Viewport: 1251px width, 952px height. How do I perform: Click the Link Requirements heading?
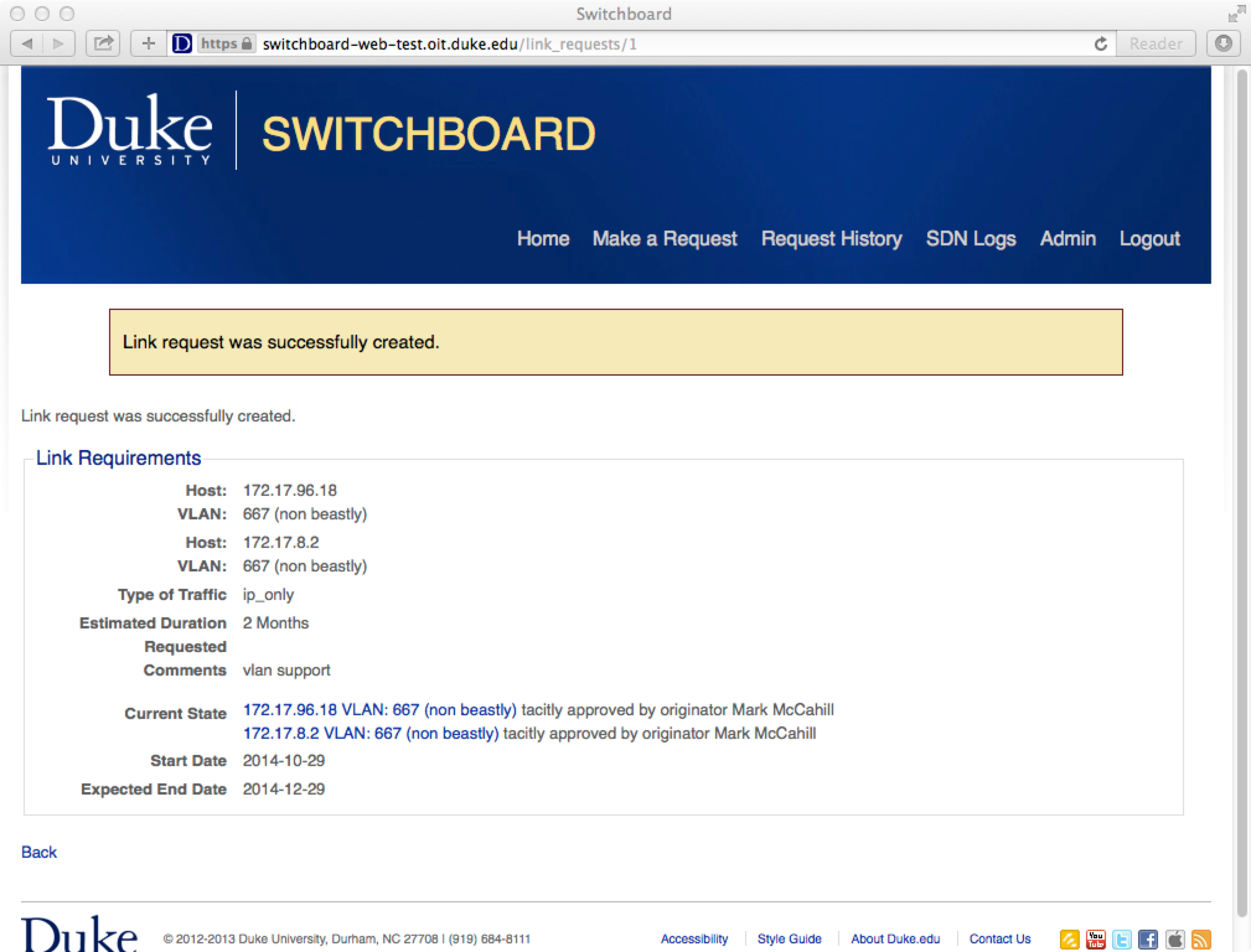tap(118, 458)
